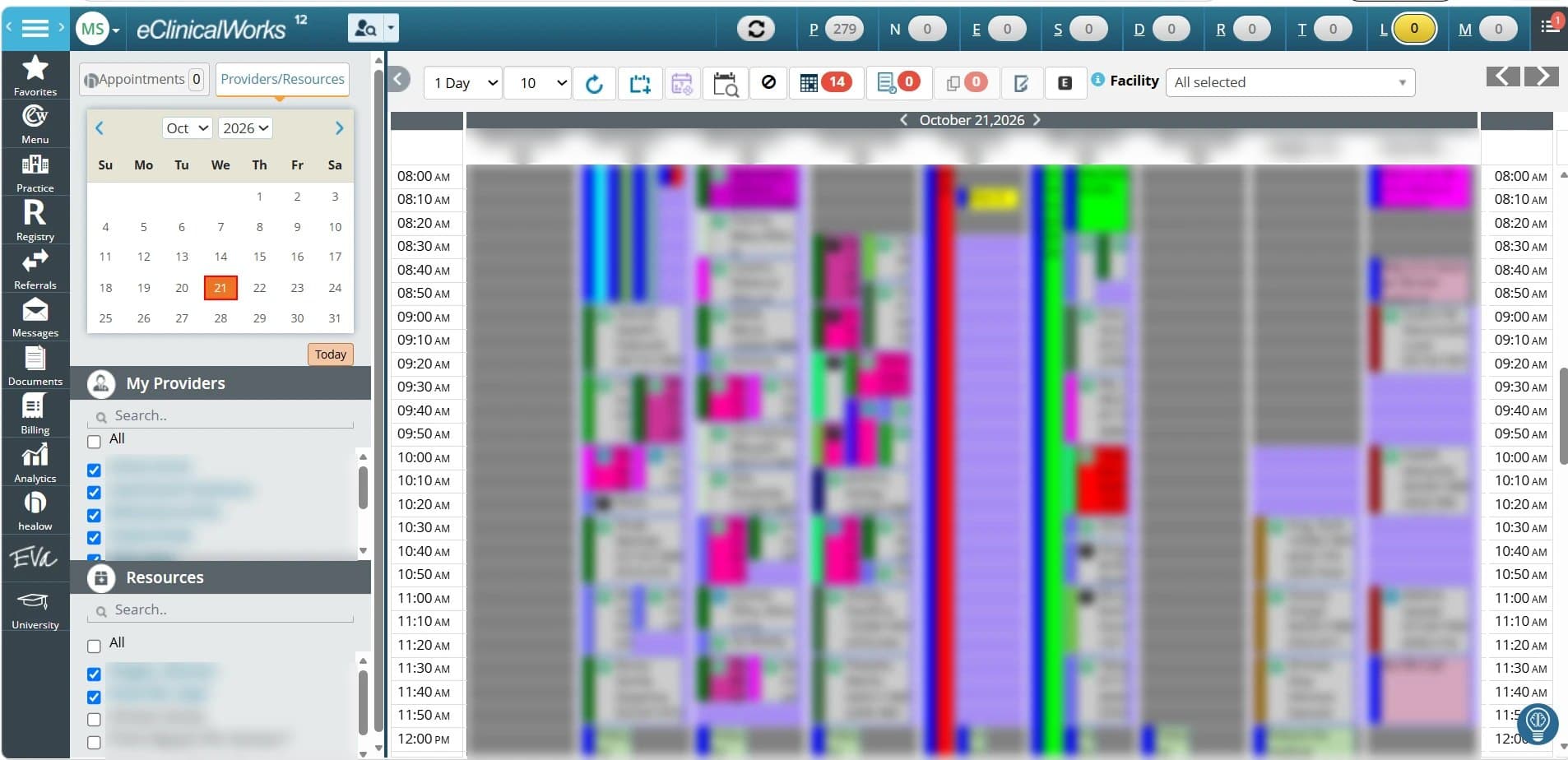Open the healow sidebar item
The image size is (1568, 760).
[35, 510]
